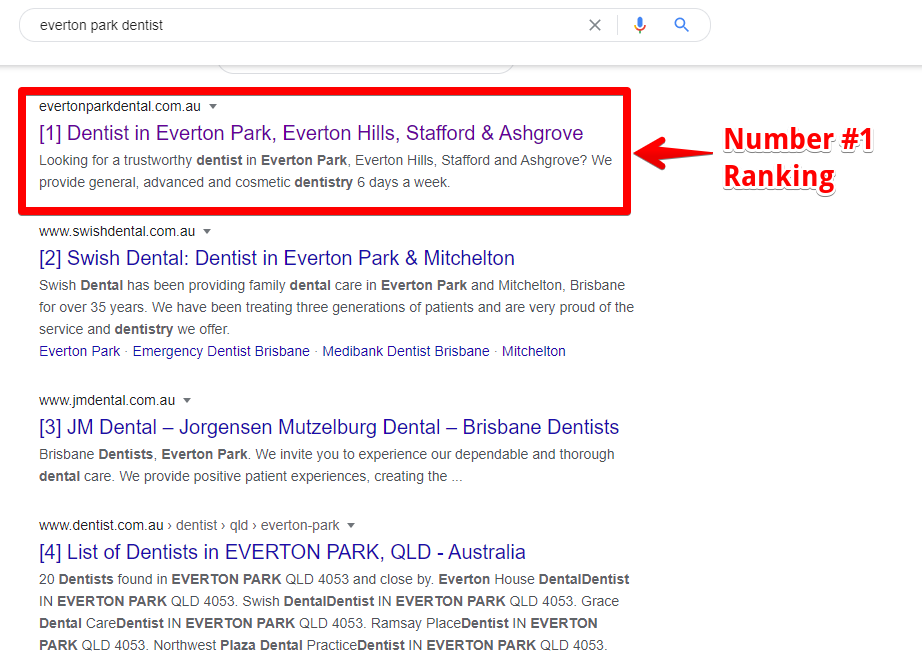Start voice search with the microphone icon
The image size is (922, 669).
pyautogui.click(x=640, y=25)
